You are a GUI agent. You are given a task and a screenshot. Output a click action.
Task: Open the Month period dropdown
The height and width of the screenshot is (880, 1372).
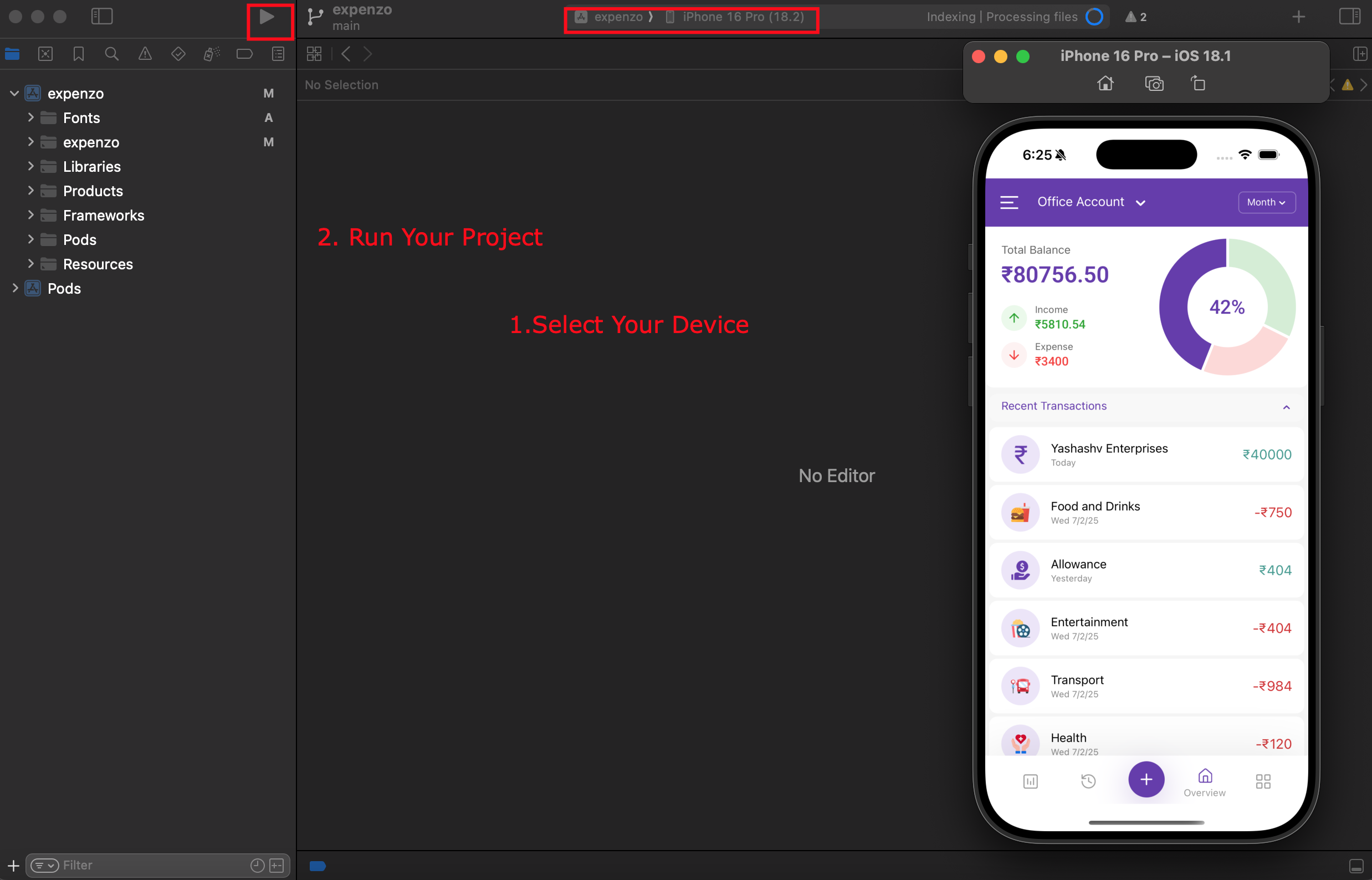point(1266,202)
